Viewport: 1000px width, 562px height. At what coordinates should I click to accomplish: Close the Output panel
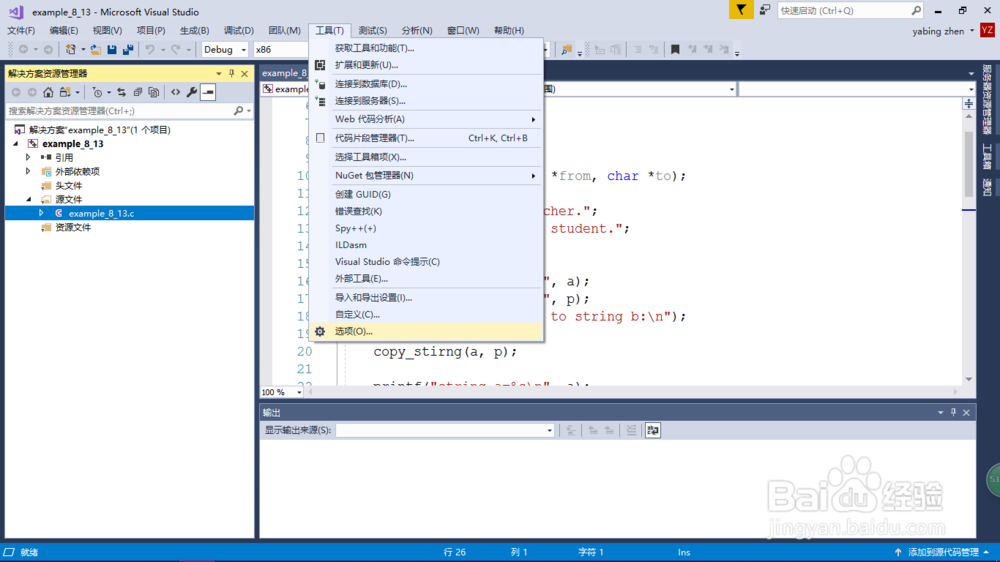pos(967,413)
